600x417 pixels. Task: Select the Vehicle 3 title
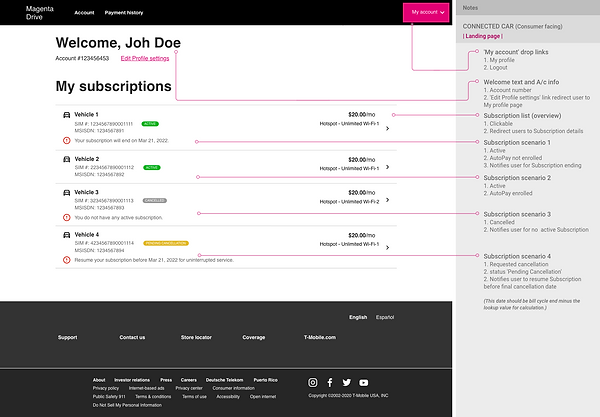tap(86, 192)
